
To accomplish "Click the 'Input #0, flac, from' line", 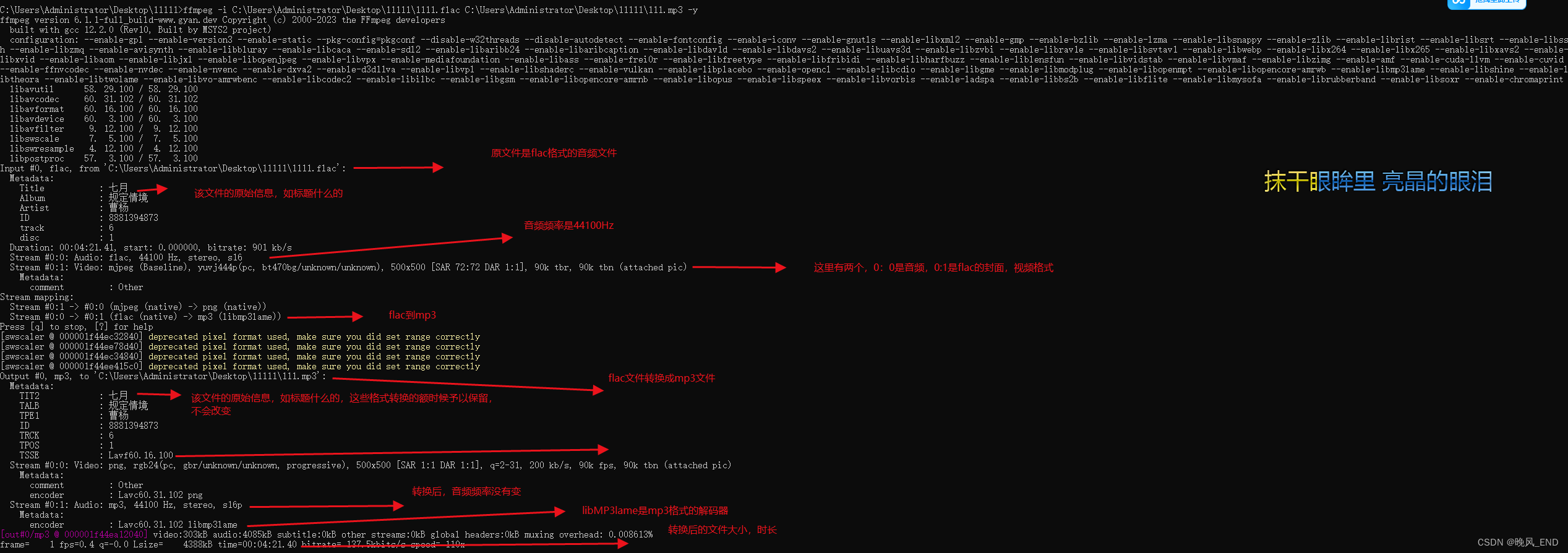I will [x=173, y=168].
